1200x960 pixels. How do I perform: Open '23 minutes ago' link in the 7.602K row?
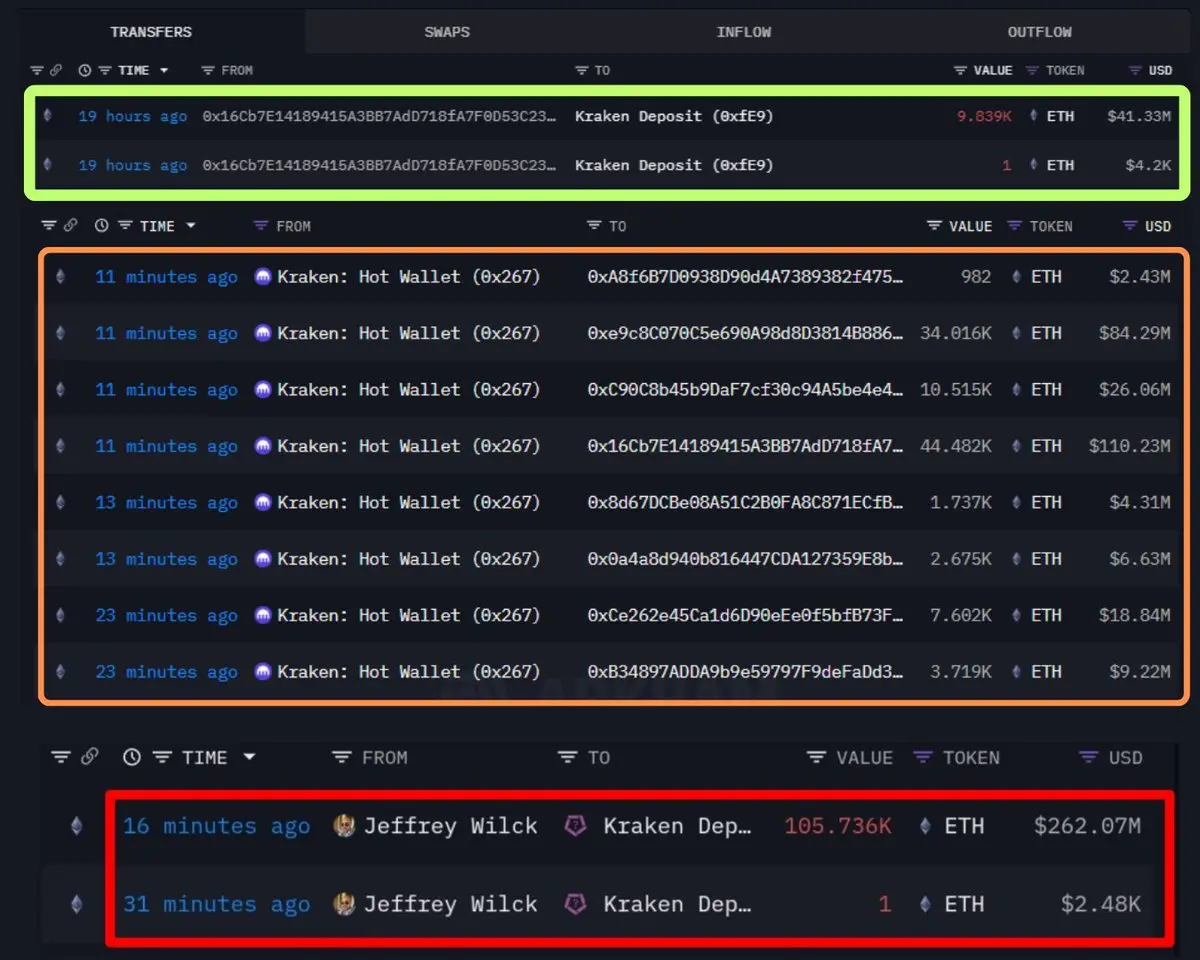tap(166, 615)
